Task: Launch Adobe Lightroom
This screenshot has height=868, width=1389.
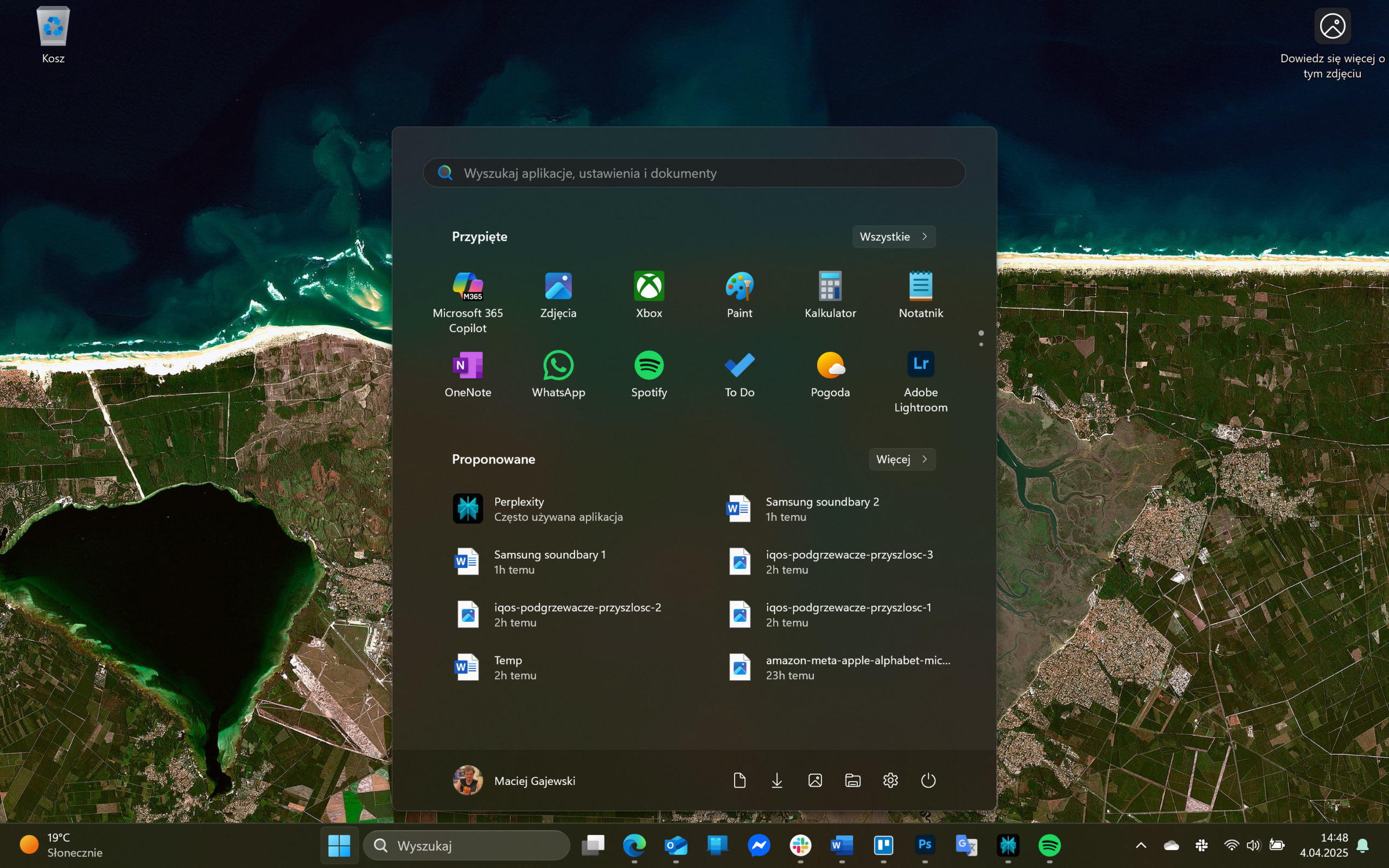Action: tap(921, 381)
